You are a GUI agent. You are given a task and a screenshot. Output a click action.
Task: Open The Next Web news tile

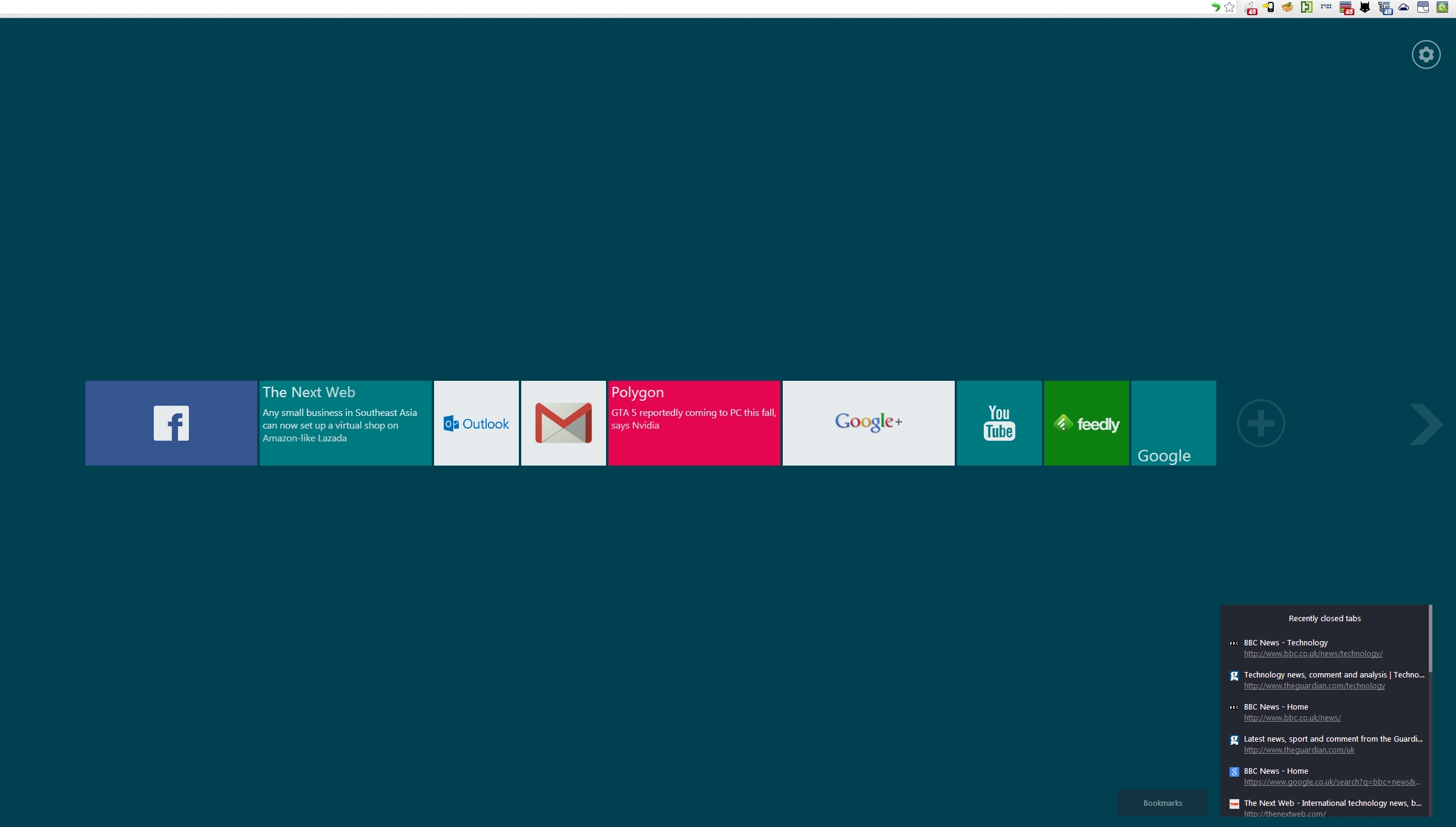(x=346, y=423)
